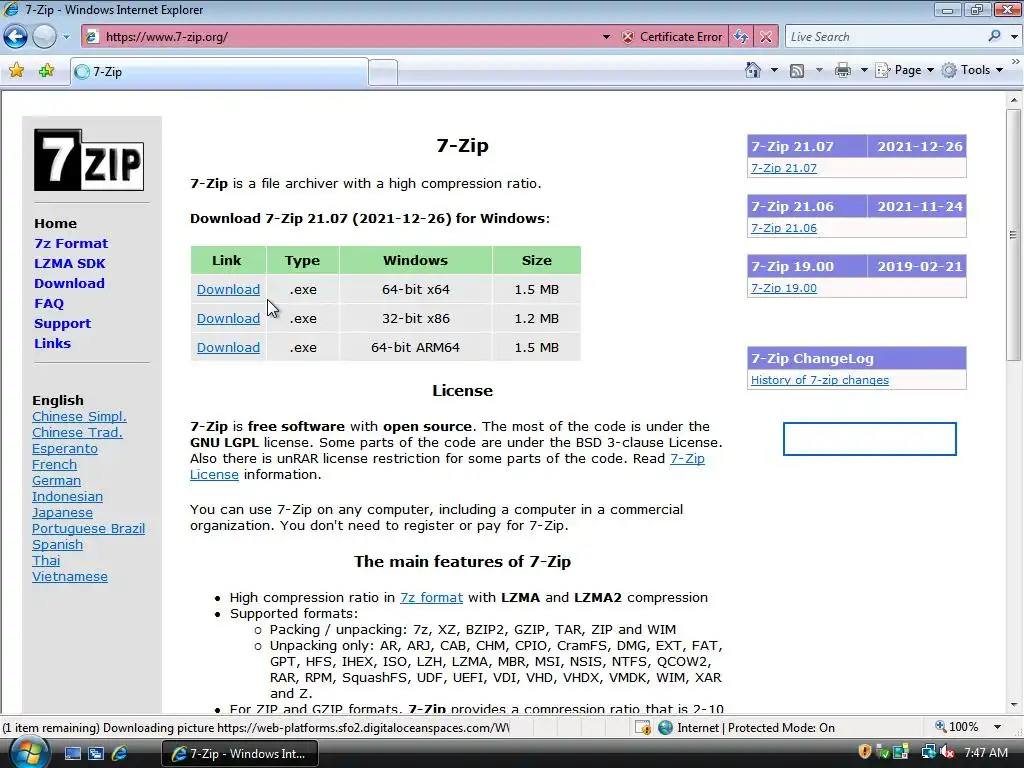
Task: Expand the Print options dropdown arrow
Action: coord(864,70)
